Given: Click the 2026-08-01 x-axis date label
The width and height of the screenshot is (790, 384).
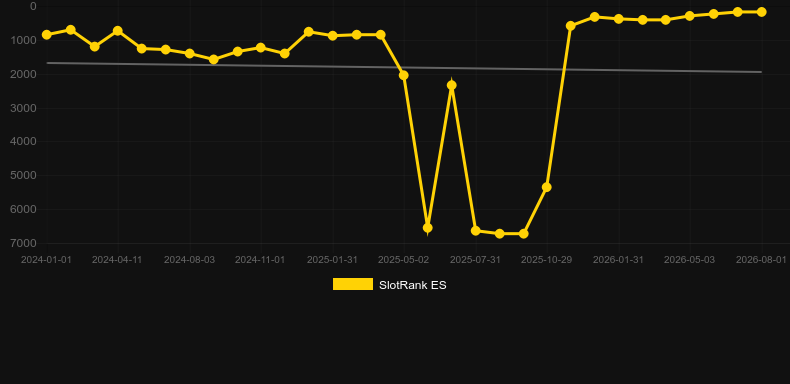Looking at the screenshot, I should pyautogui.click(x=761, y=260).
